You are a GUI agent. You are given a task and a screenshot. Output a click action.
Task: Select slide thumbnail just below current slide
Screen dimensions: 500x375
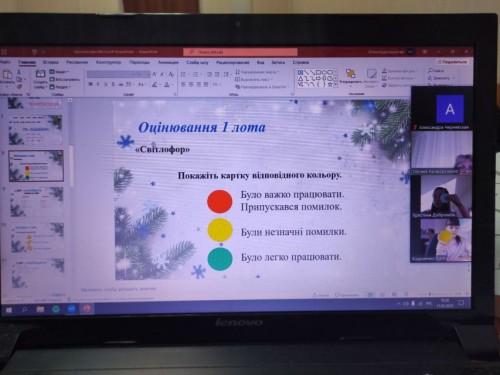[x=36, y=202]
